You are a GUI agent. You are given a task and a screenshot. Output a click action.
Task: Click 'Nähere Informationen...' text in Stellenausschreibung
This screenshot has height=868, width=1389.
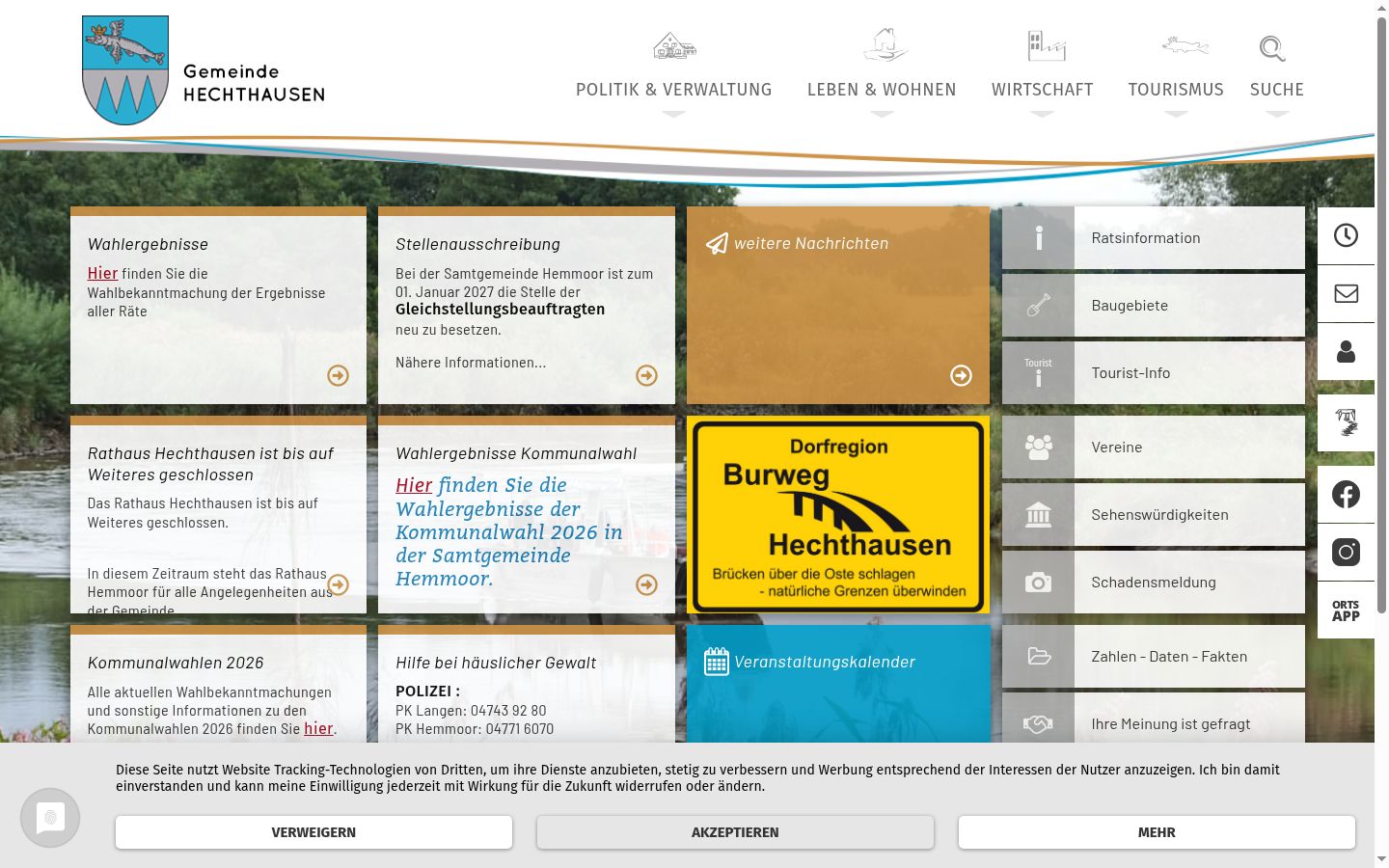[x=471, y=363]
